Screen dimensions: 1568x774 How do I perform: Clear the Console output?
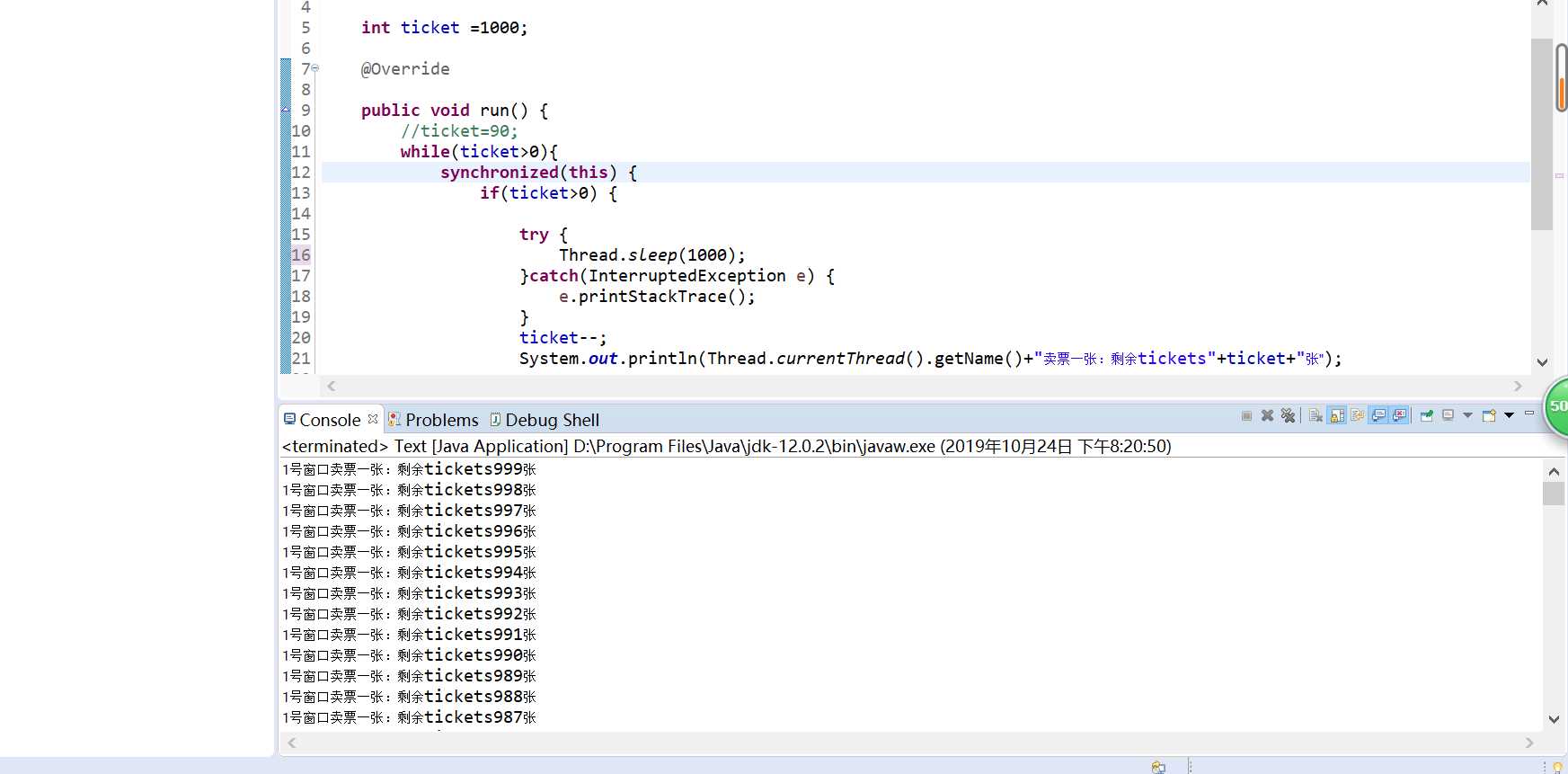pyautogui.click(x=1316, y=415)
